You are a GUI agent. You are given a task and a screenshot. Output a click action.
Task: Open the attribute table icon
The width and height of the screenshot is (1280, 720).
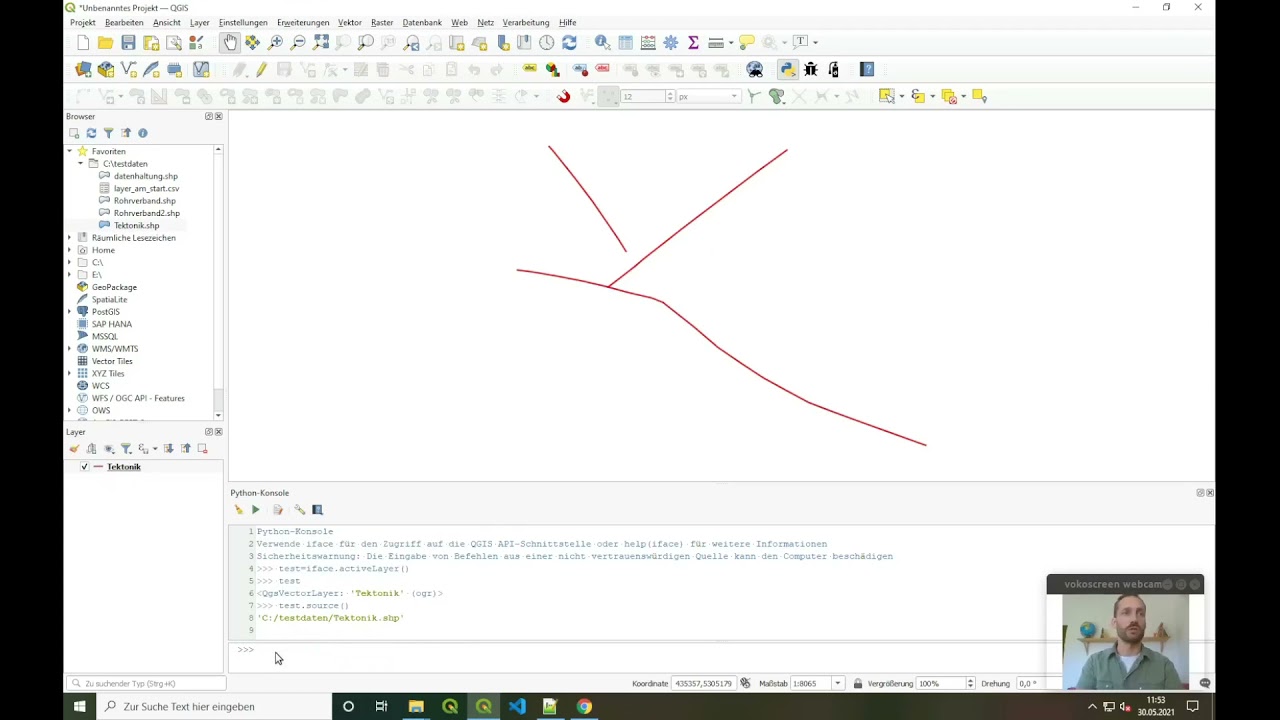[x=625, y=42]
